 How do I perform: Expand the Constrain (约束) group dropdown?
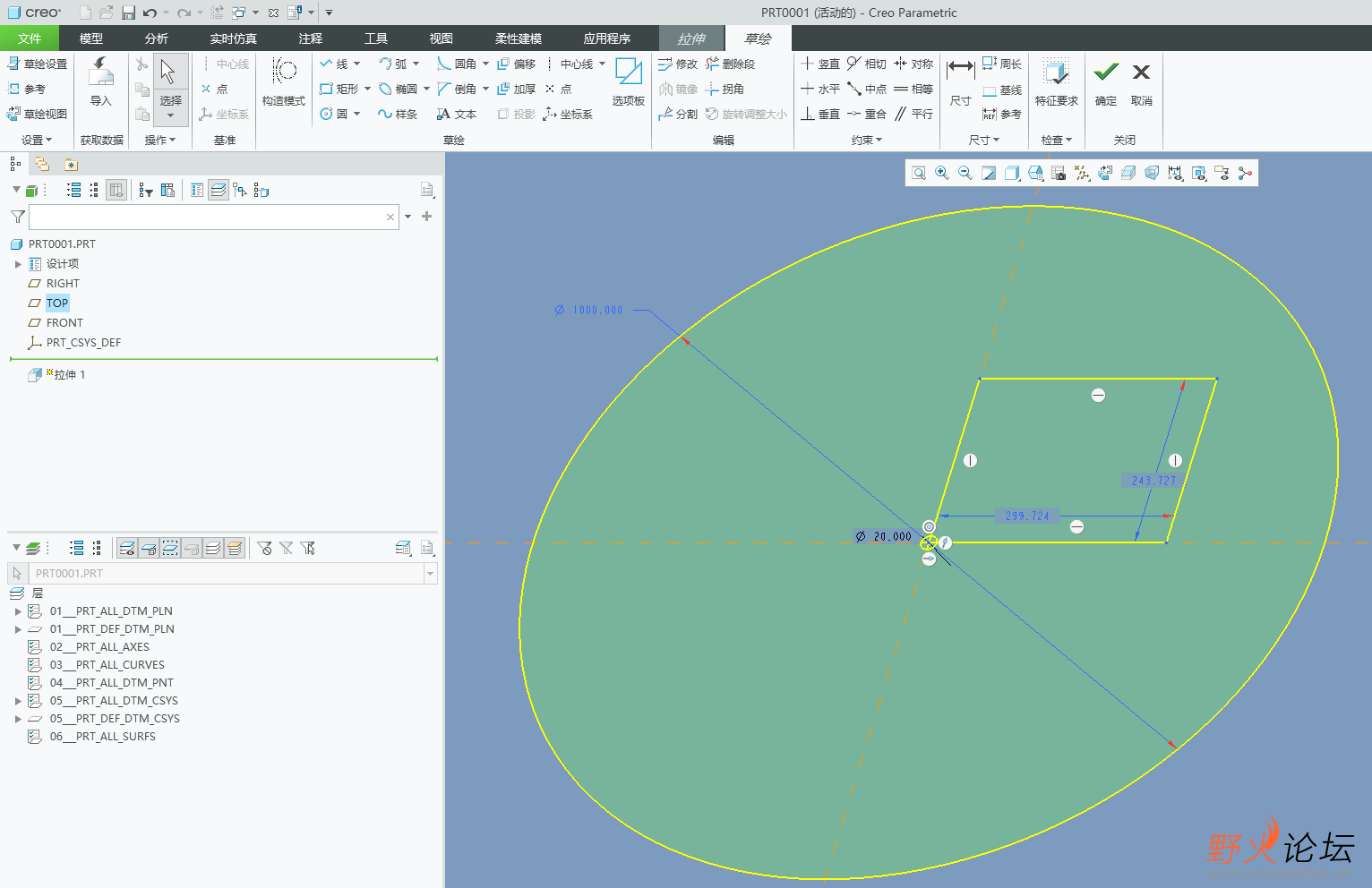pyautogui.click(x=867, y=140)
